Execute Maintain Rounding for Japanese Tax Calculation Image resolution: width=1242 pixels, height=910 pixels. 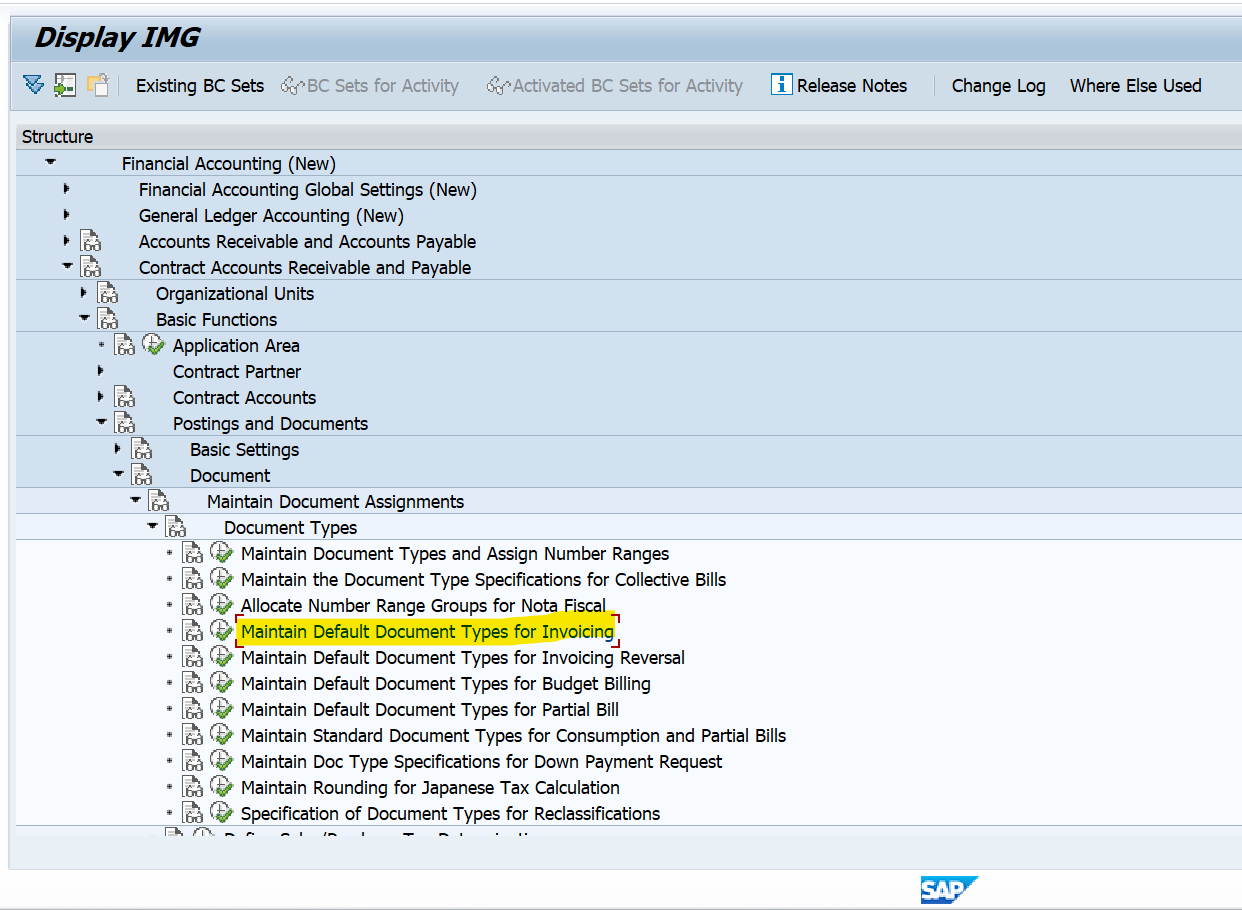point(222,787)
